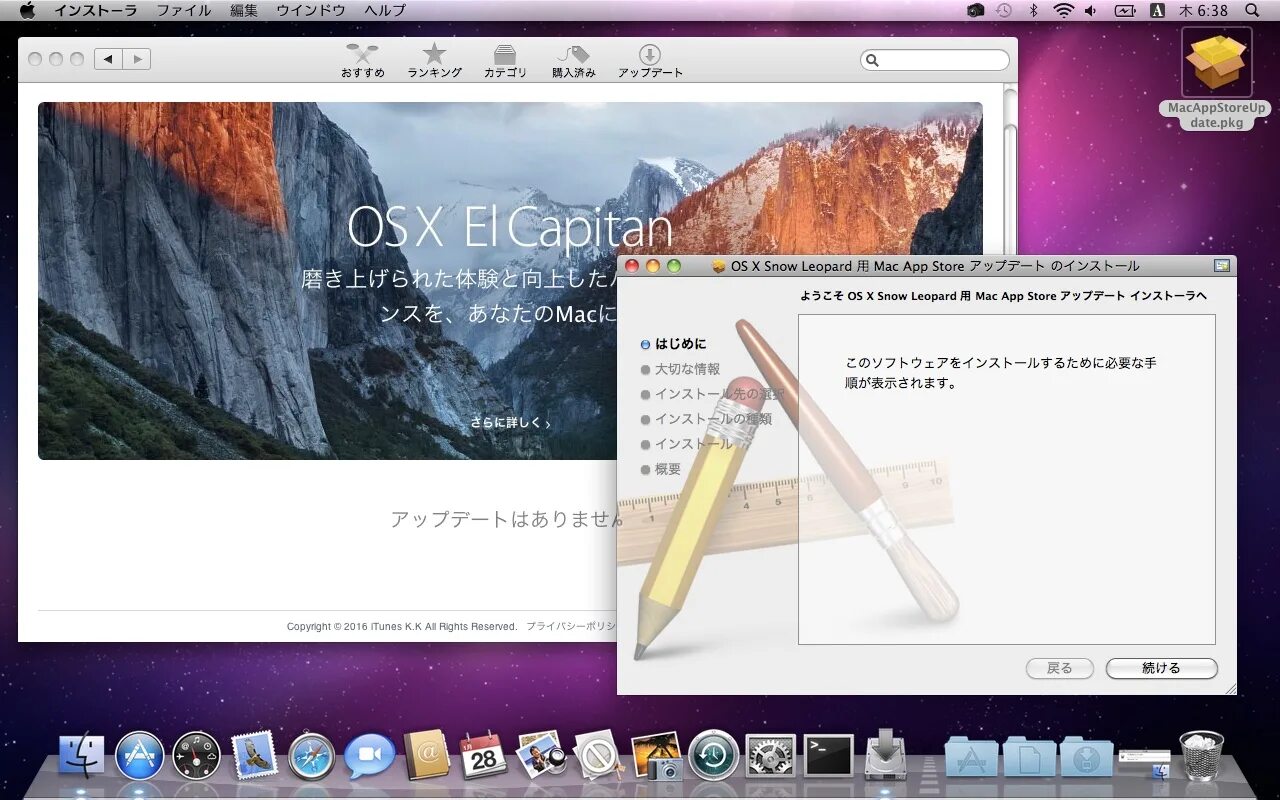Image resolution: width=1280 pixels, height=800 pixels.
Task: Go back with App Store back arrow
Action: tap(108, 59)
